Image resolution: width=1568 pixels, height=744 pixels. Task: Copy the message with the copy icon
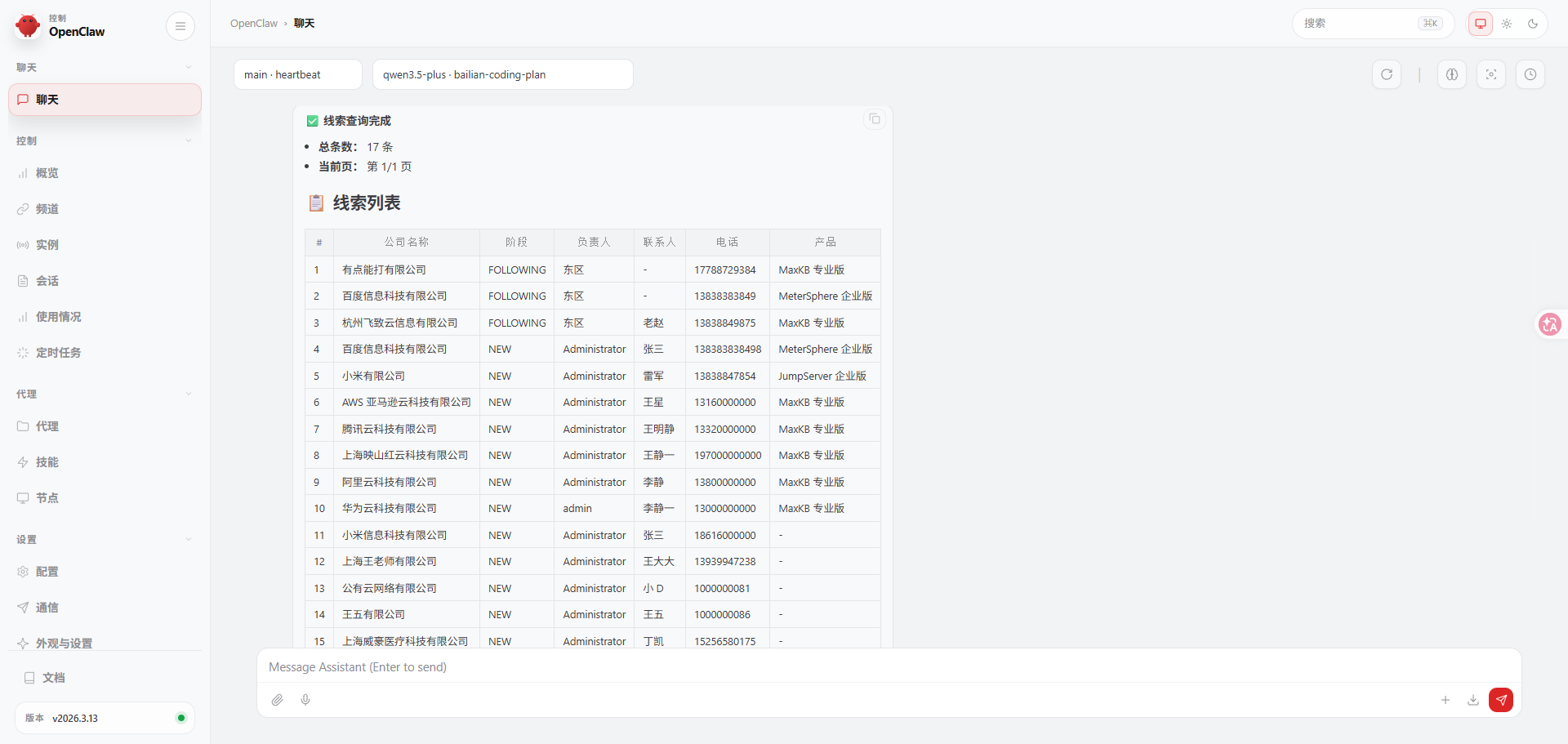(874, 119)
